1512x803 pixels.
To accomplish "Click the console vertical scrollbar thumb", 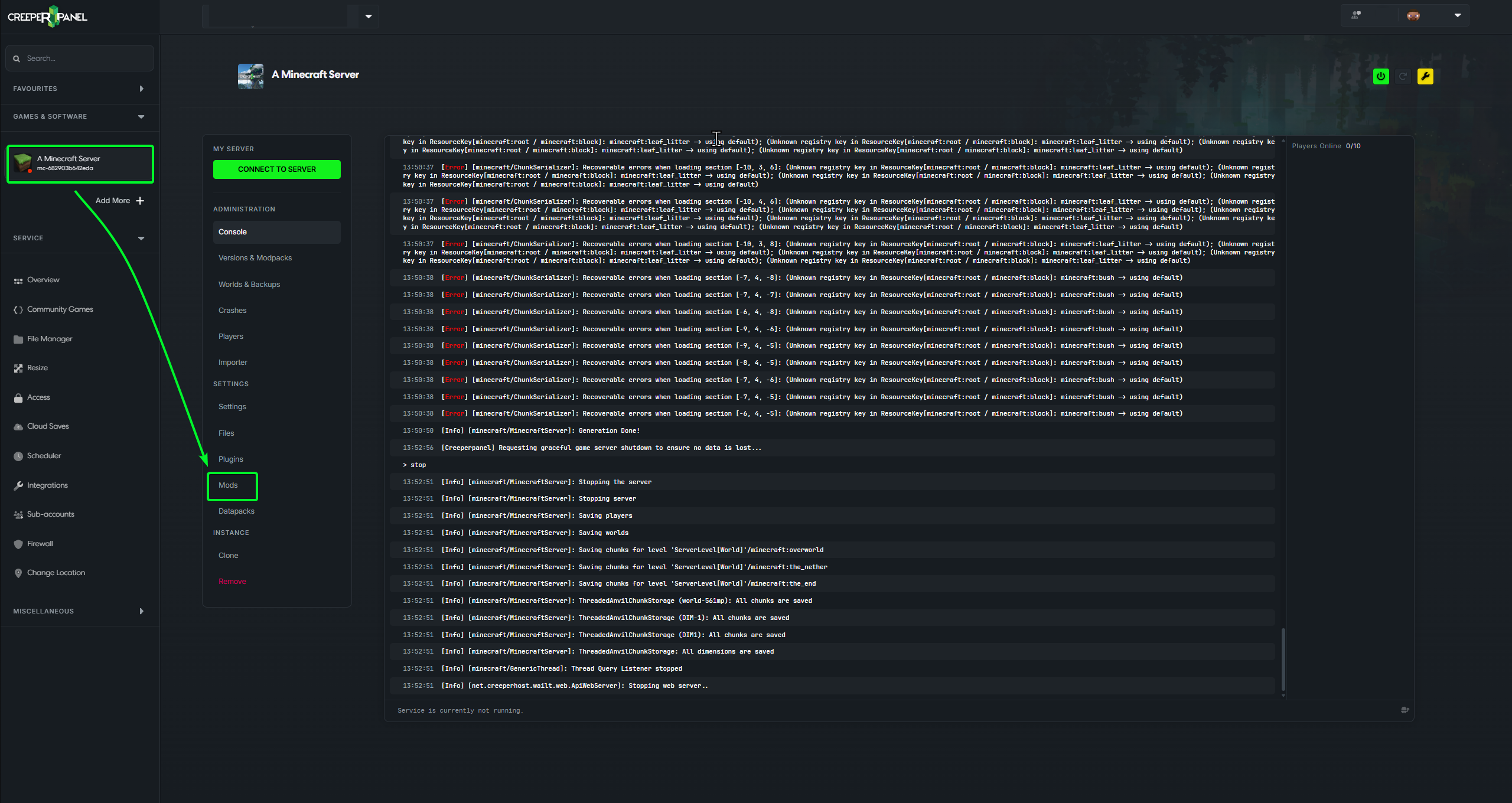I will click(1283, 659).
